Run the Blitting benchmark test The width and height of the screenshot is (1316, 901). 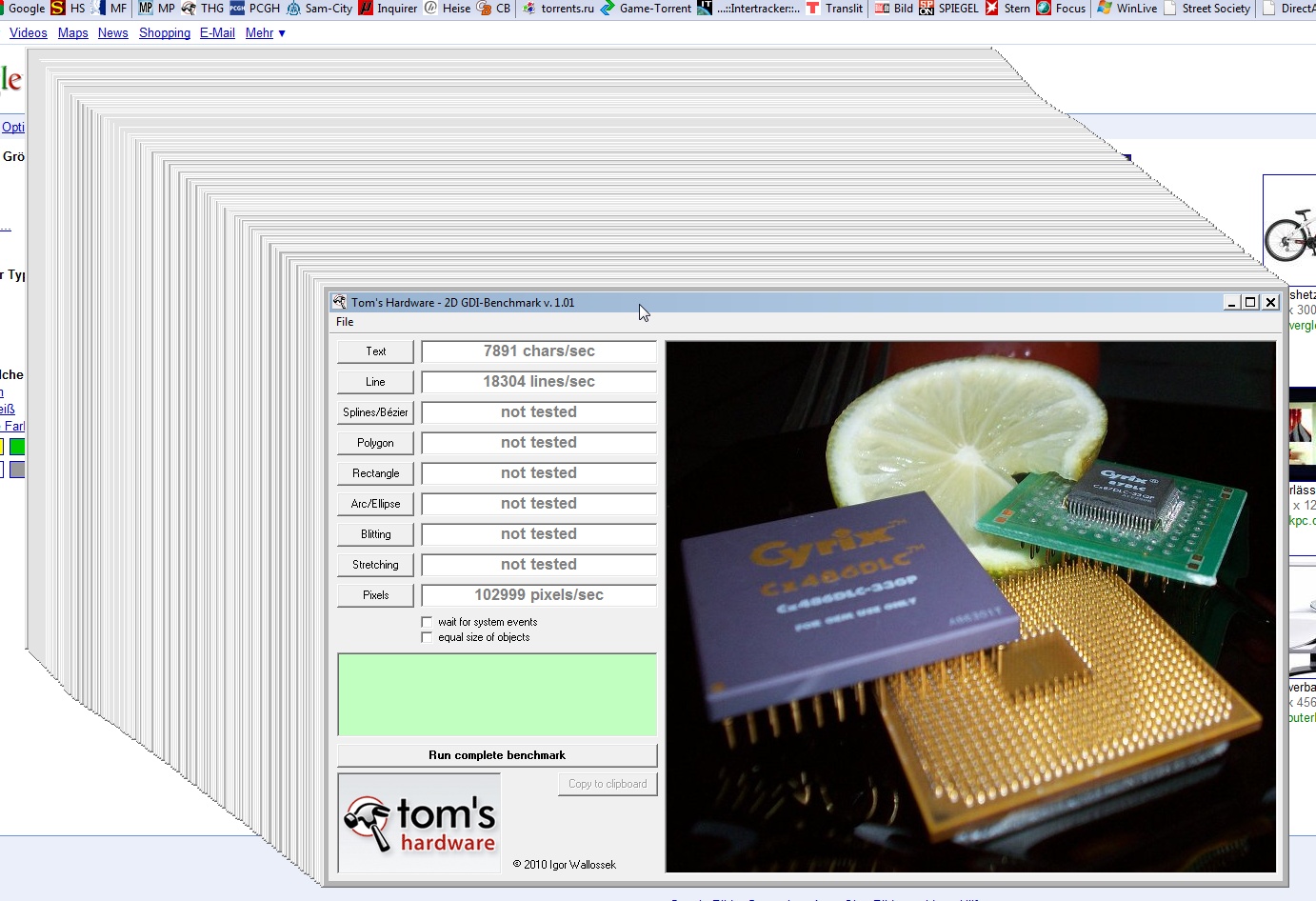coord(375,534)
